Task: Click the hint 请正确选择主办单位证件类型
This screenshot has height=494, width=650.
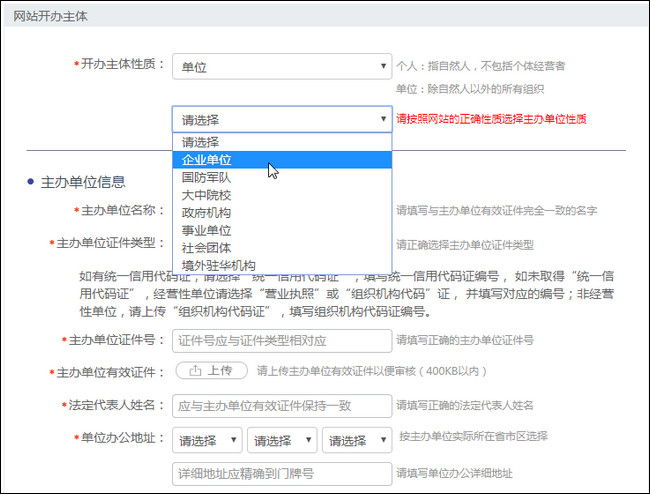Action: [465, 245]
